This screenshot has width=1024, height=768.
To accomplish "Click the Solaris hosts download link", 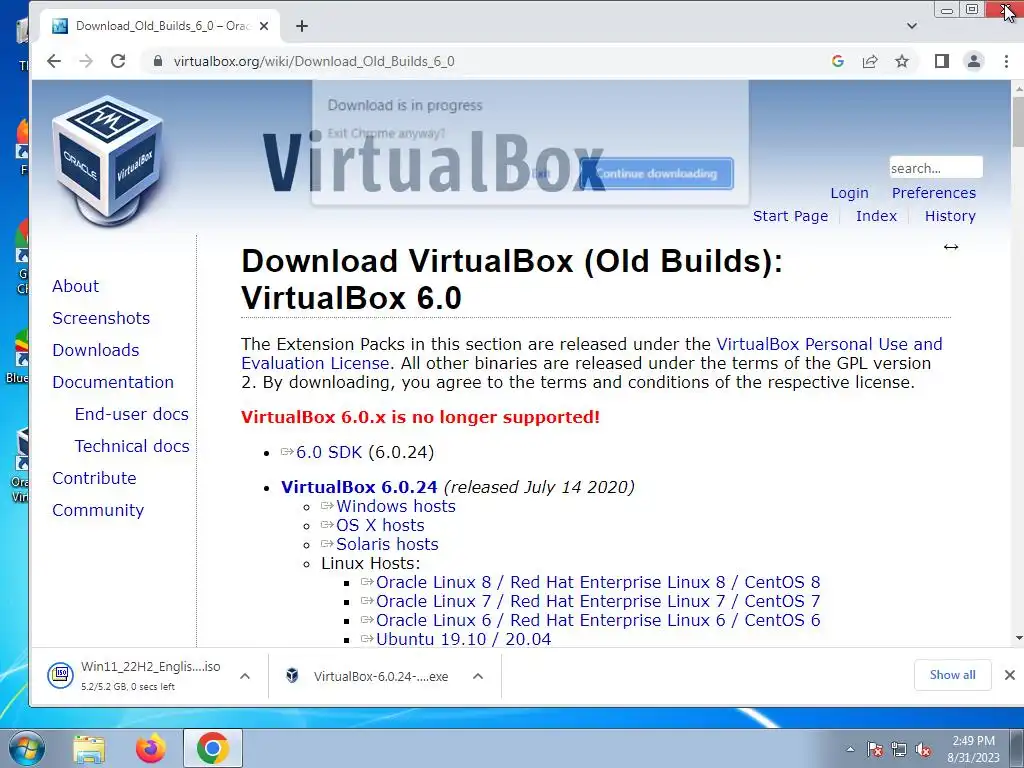I will [387, 544].
